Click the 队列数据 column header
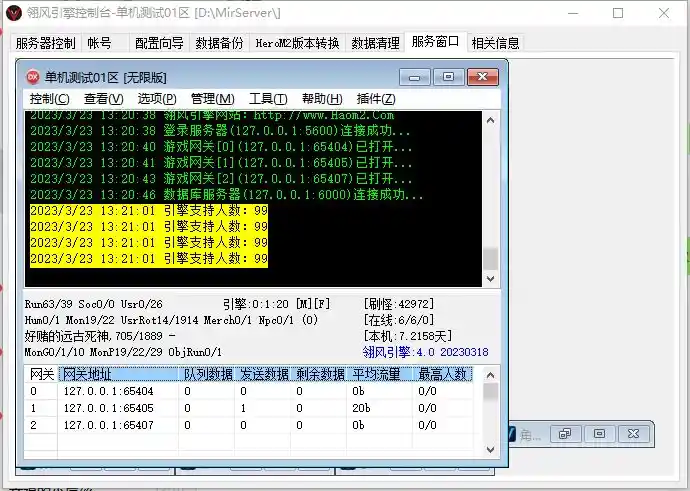 207,374
